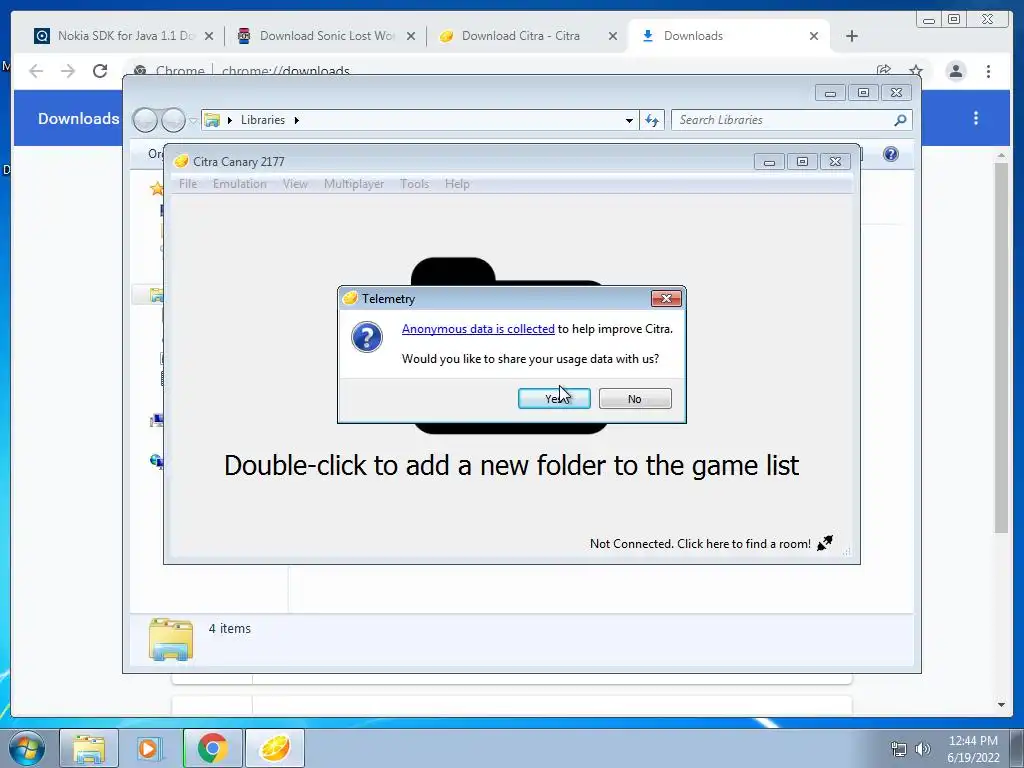Click Libraries in Explorer breadcrumb
Viewport: 1024px width, 768px height.
click(x=263, y=120)
